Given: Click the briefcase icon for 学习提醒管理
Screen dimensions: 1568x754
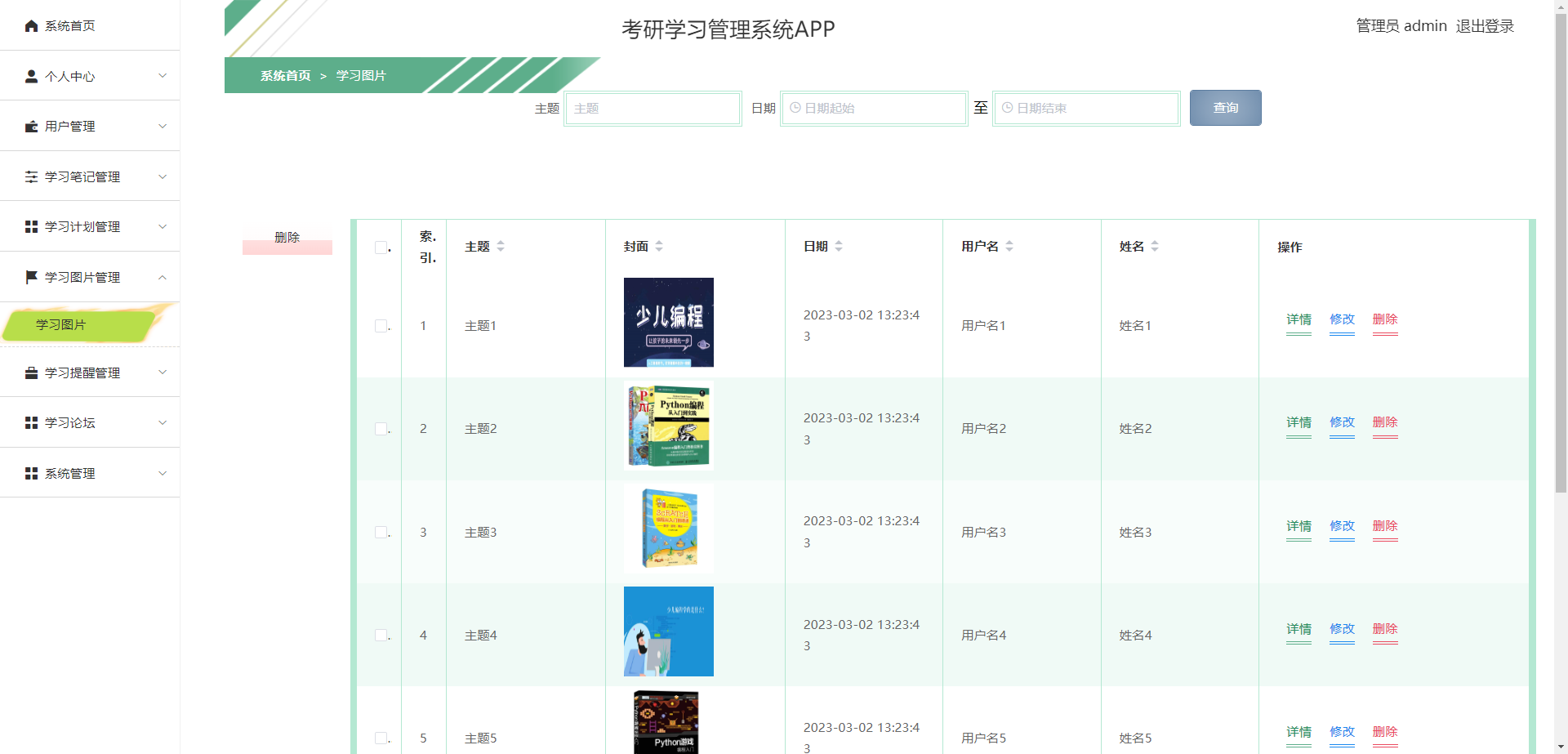Looking at the screenshot, I should pyautogui.click(x=32, y=373).
